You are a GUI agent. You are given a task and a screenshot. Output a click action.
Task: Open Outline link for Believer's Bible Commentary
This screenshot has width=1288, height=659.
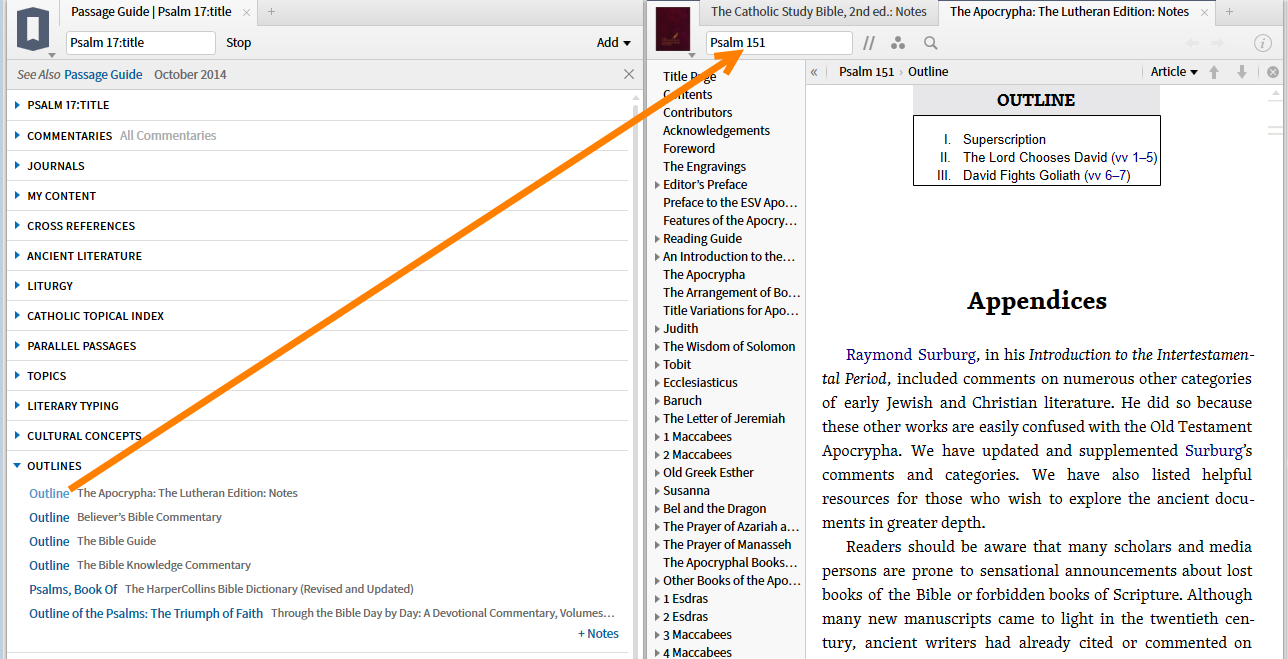coord(49,517)
